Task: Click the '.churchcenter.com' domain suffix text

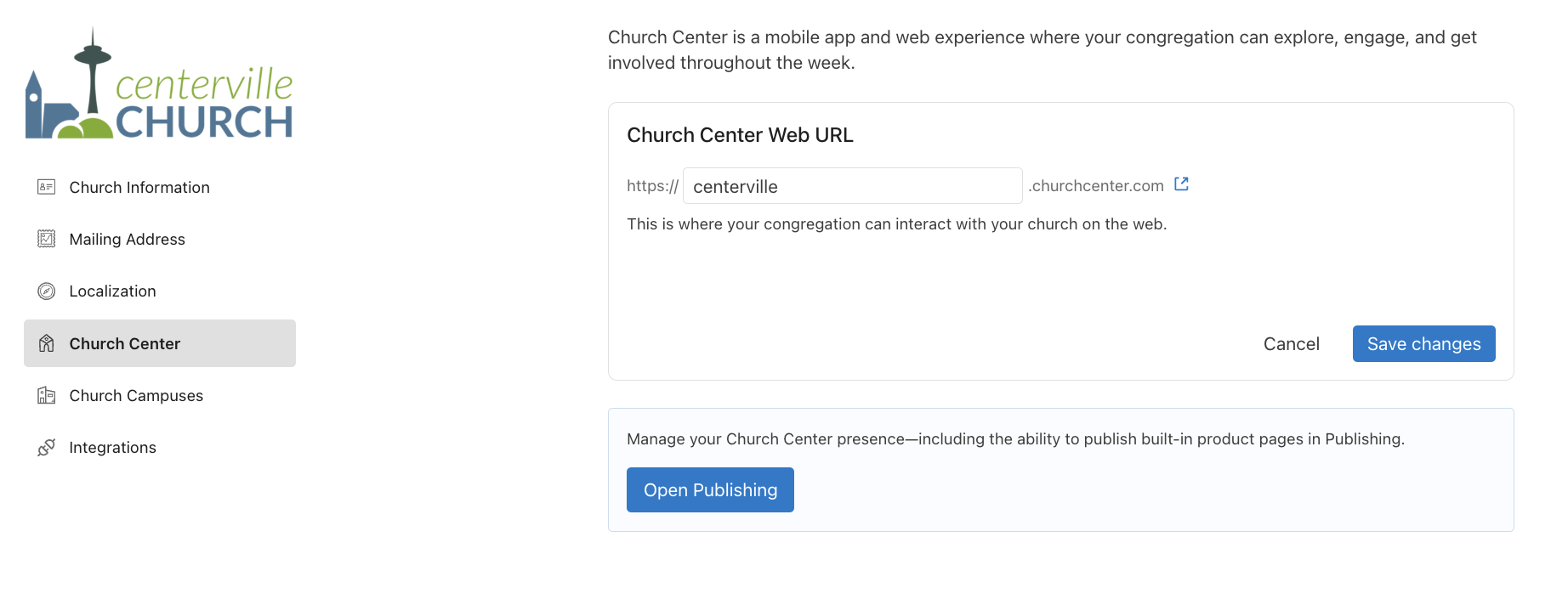Action: point(1095,186)
